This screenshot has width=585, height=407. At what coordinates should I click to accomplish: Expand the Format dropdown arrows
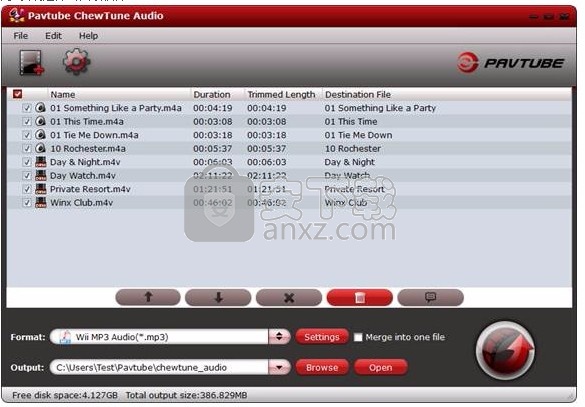279,337
